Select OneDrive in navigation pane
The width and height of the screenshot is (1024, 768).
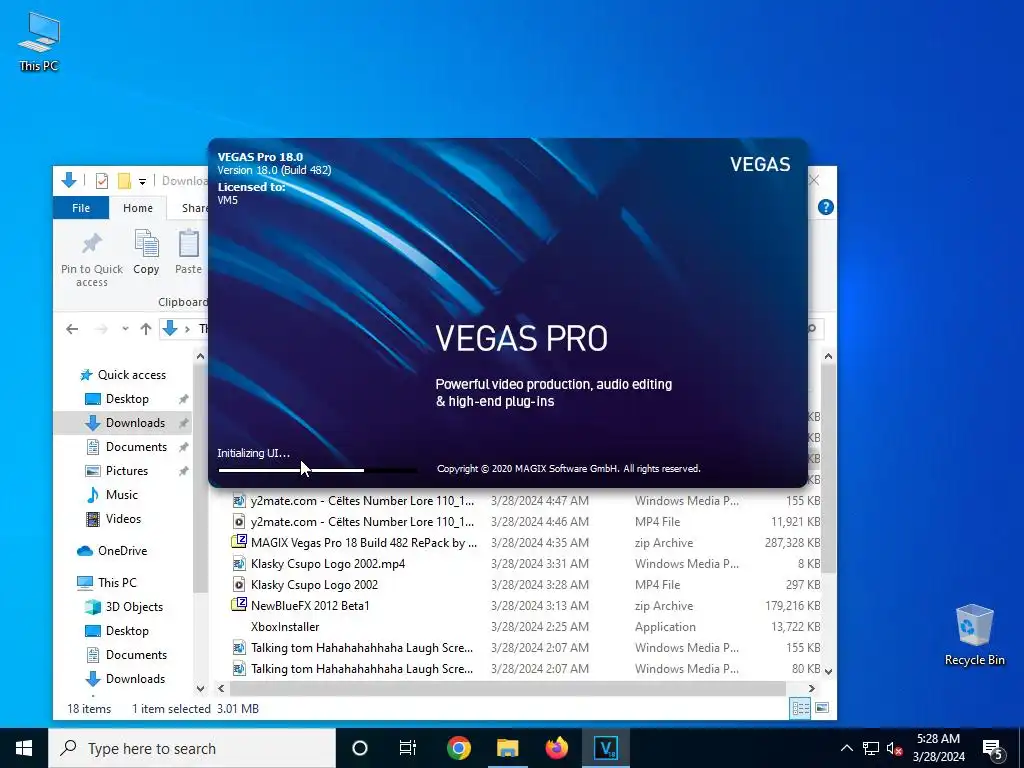click(122, 551)
